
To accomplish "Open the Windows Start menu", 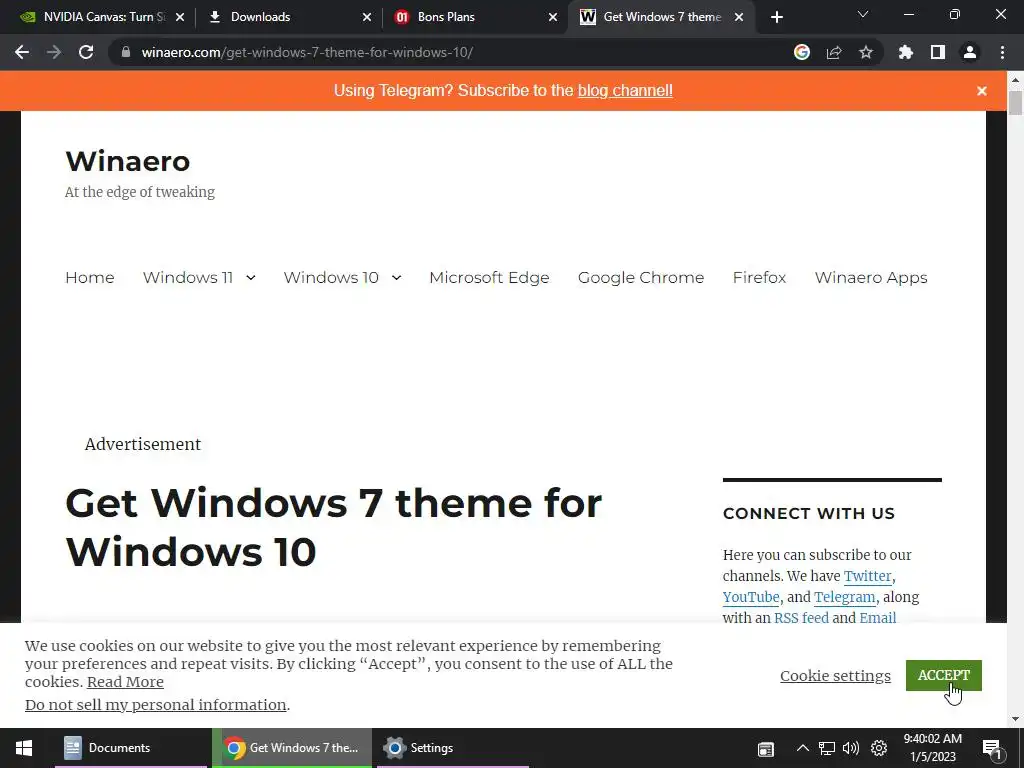I will pyautogui.click(x=24, y=748).
